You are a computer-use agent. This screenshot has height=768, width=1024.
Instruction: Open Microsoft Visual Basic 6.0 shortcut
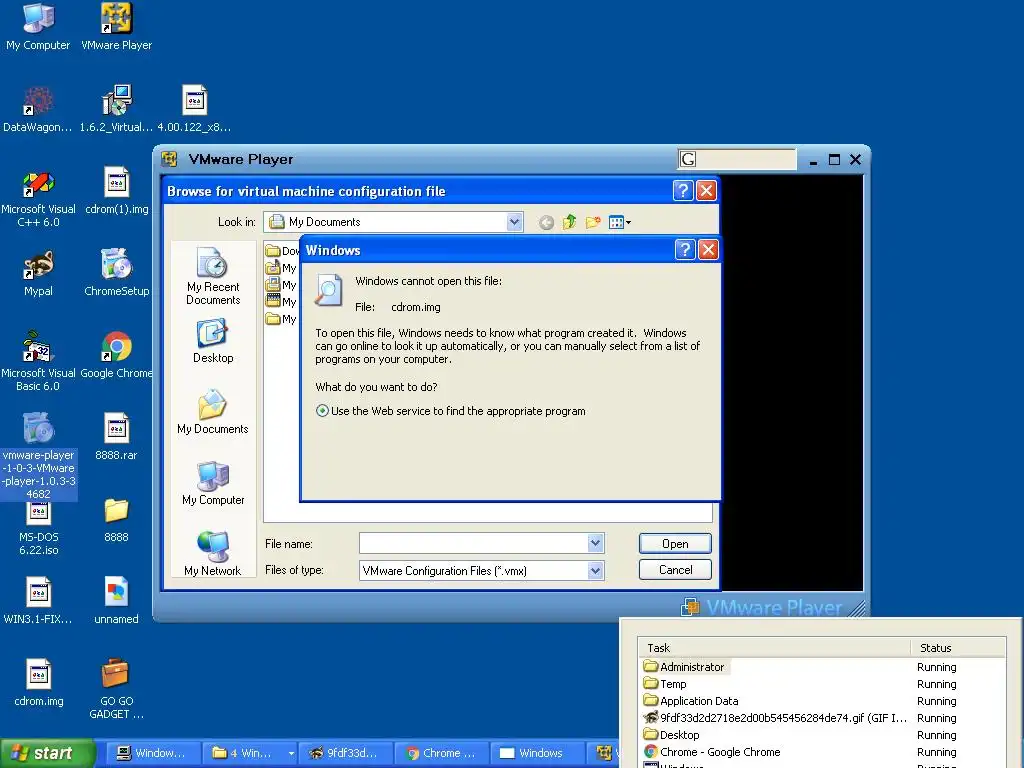(x=38, y=362)
